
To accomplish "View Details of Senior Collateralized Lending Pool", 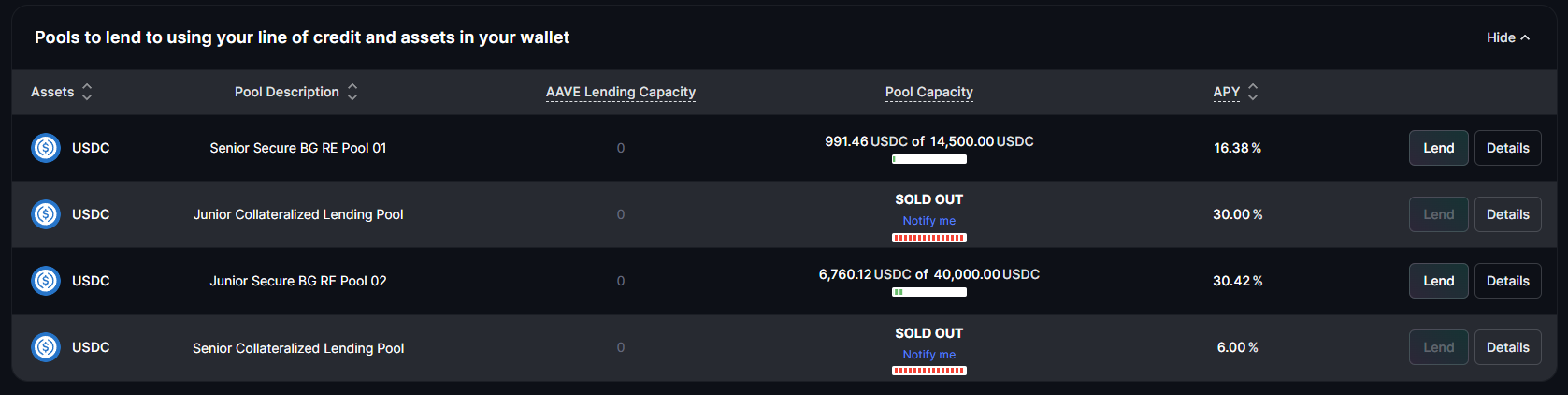I will point(1508,347).
